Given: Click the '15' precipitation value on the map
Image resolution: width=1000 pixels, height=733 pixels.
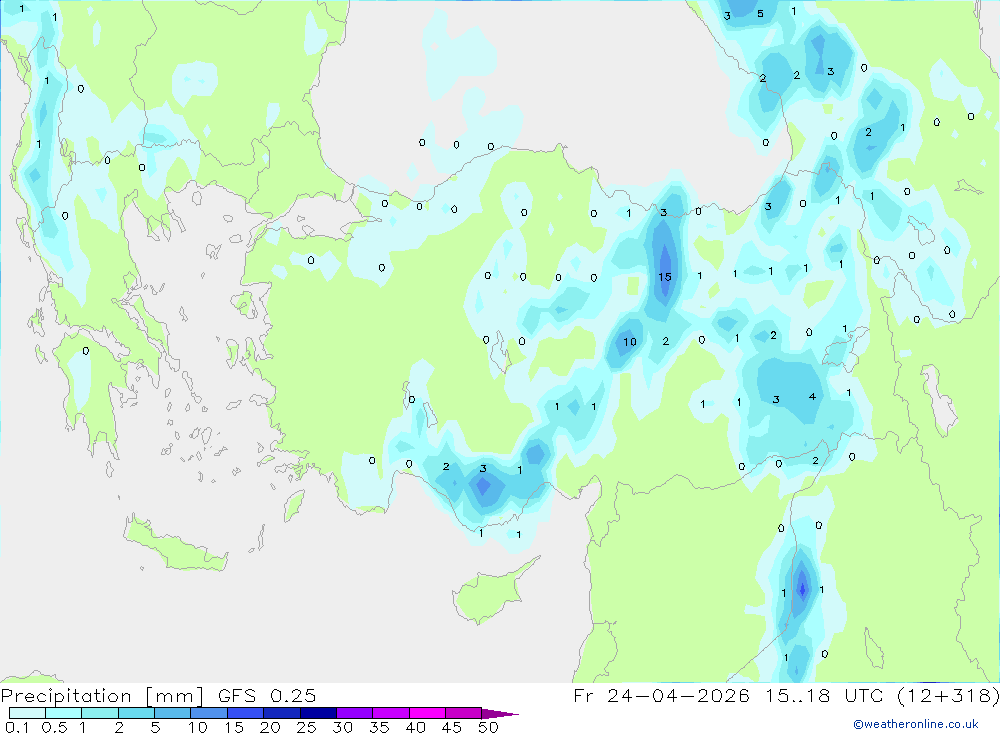Looking at the screenshot, I should tap(665, 277).
